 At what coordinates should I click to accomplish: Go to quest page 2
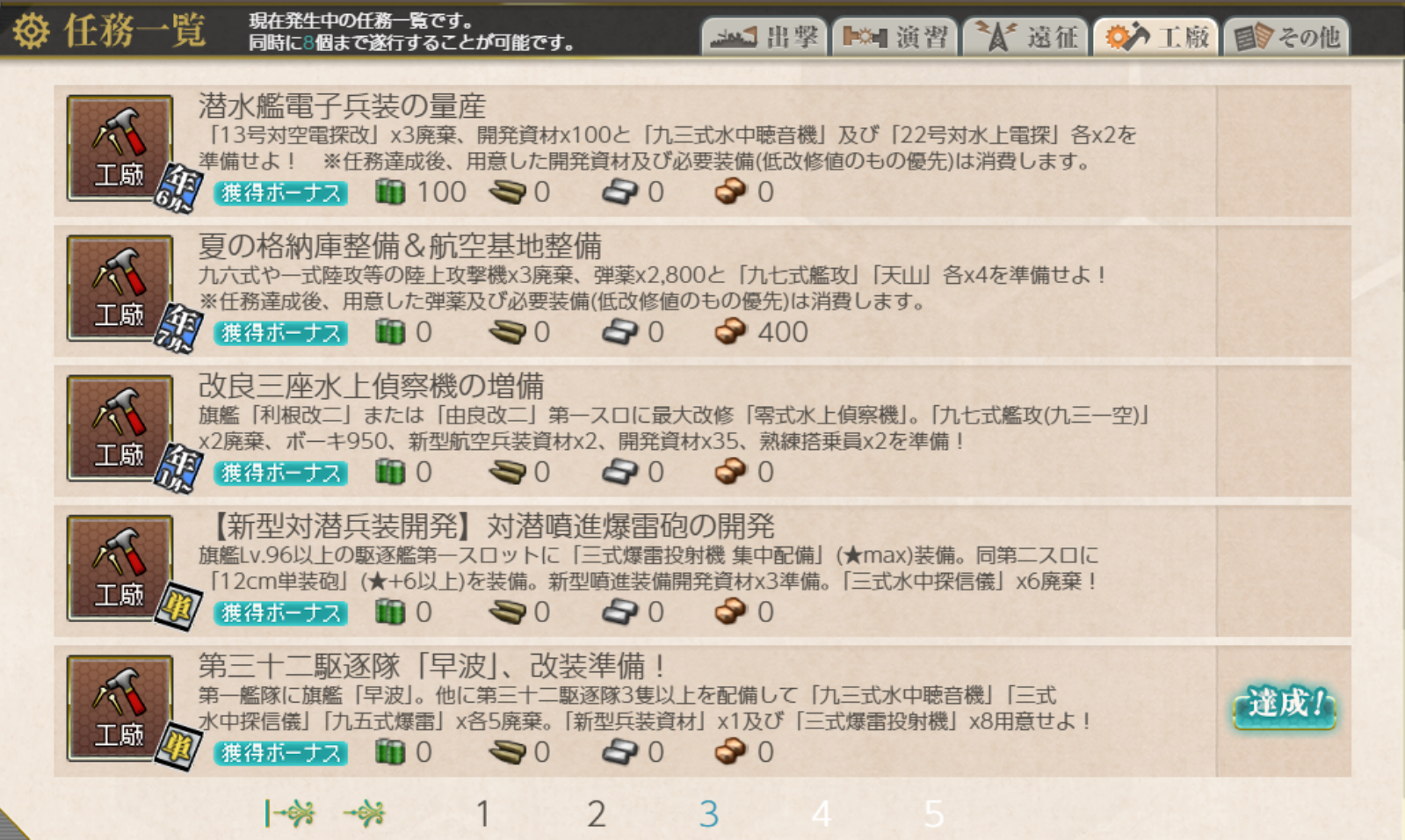pos(596,815)
